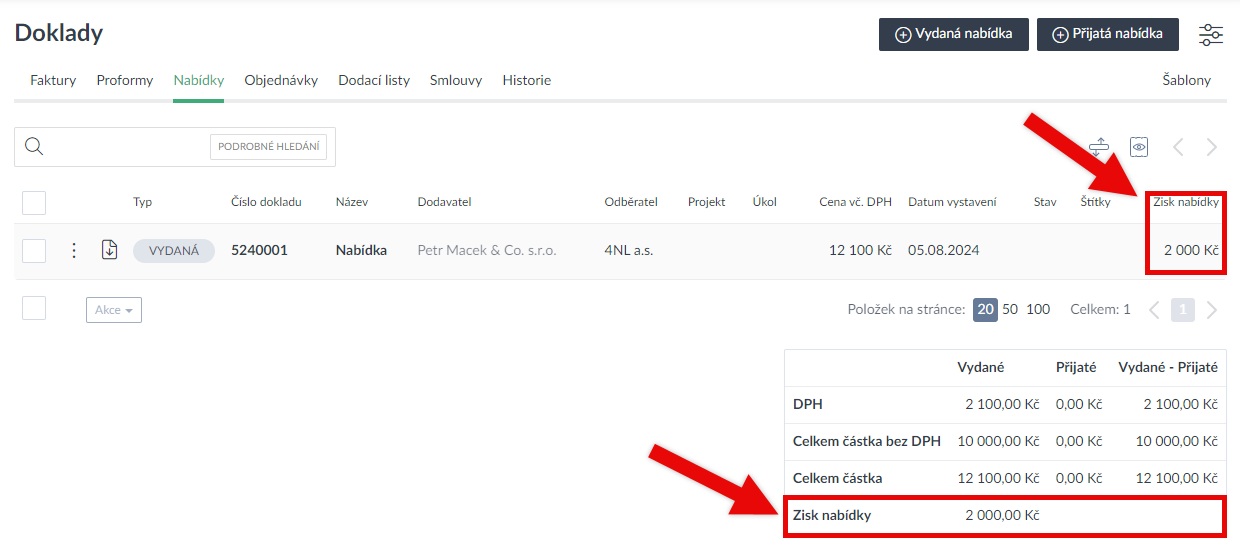Go to previous page arrow in pagination
1240x550 pixels.
click(x=1154, y=310)
